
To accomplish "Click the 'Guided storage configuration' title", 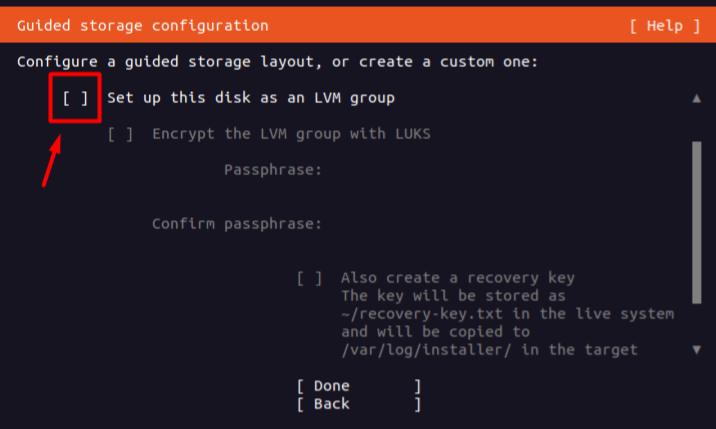I will coord(143,25).
